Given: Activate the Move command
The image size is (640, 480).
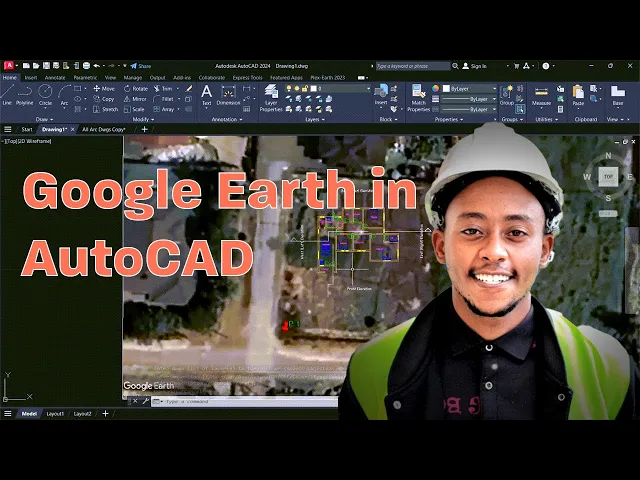Looking at the screenshot, I should tap(104, 89).
